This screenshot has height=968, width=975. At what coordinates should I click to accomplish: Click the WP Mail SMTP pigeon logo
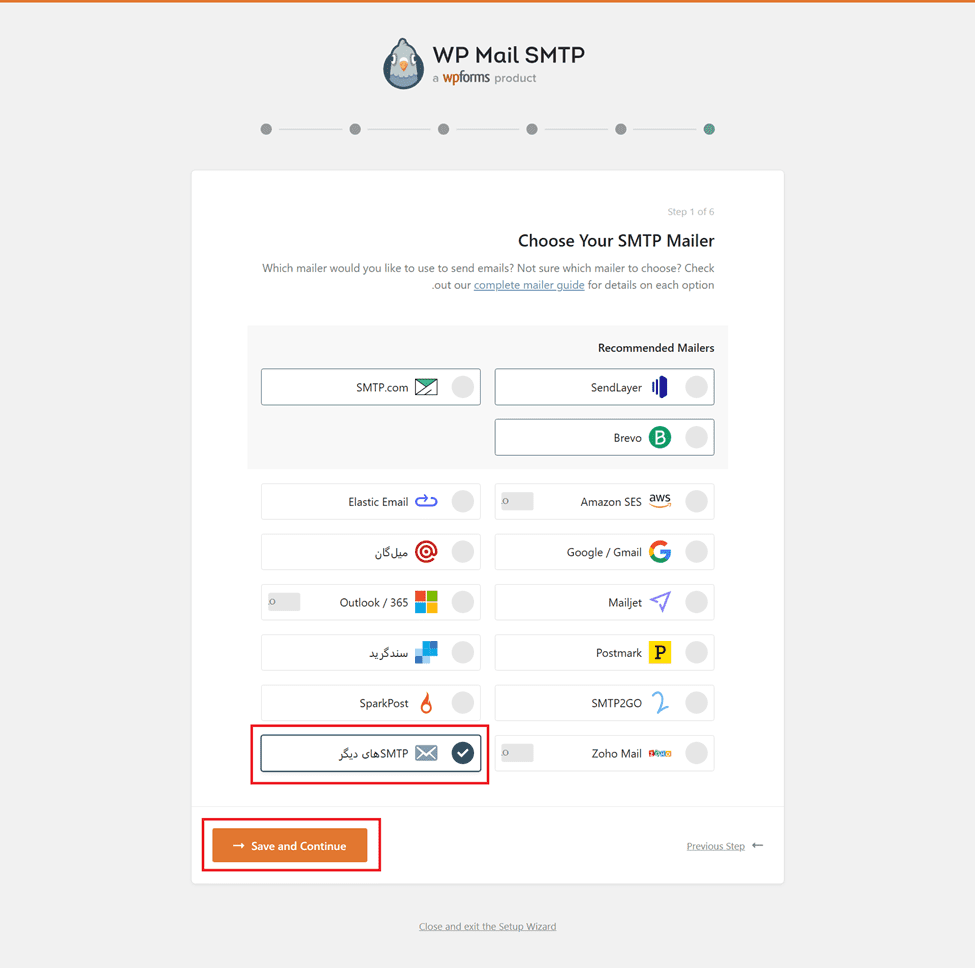pyautogui.click(x=404, y=64)
